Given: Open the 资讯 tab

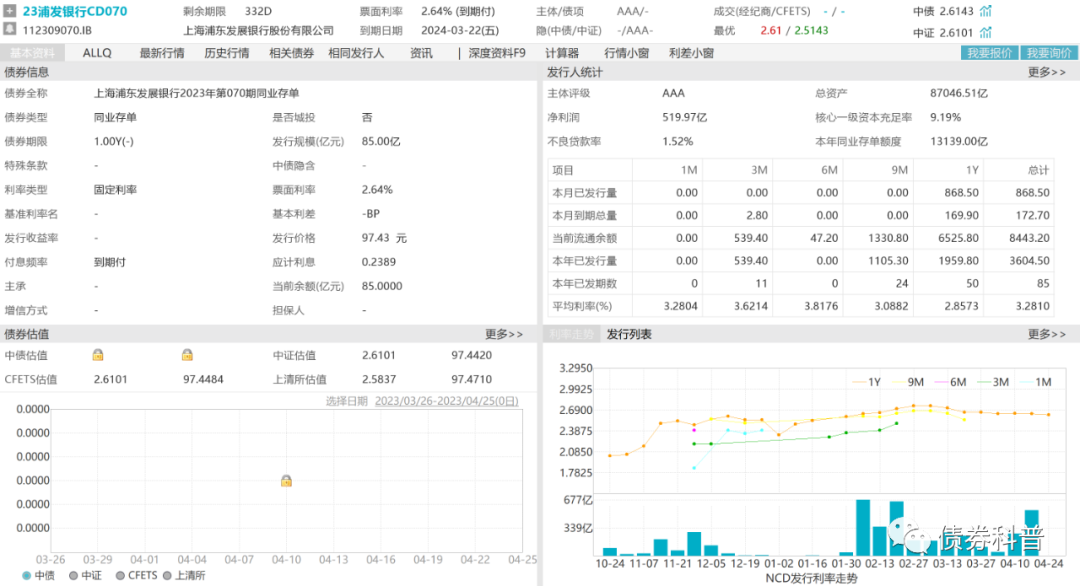Looking at the screenshot, I should click(x=421, y=53).
